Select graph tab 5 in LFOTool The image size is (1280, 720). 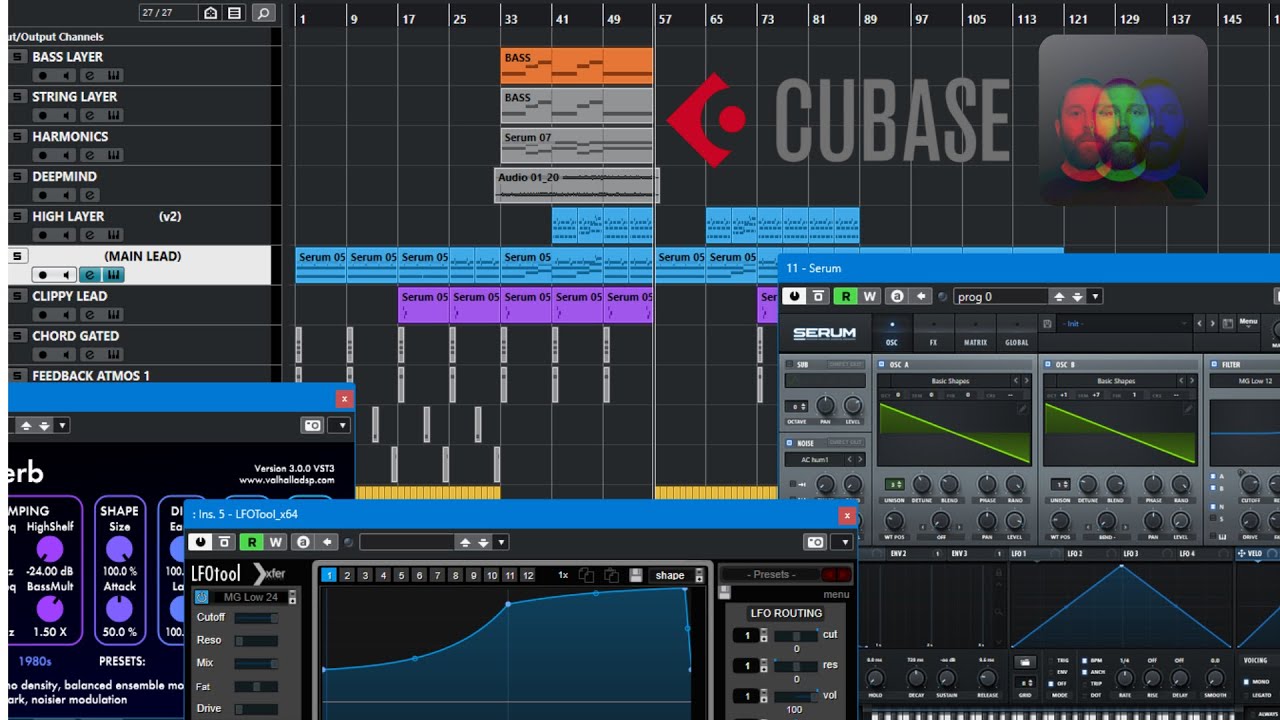pyautogui.click(x=401, y=575)
